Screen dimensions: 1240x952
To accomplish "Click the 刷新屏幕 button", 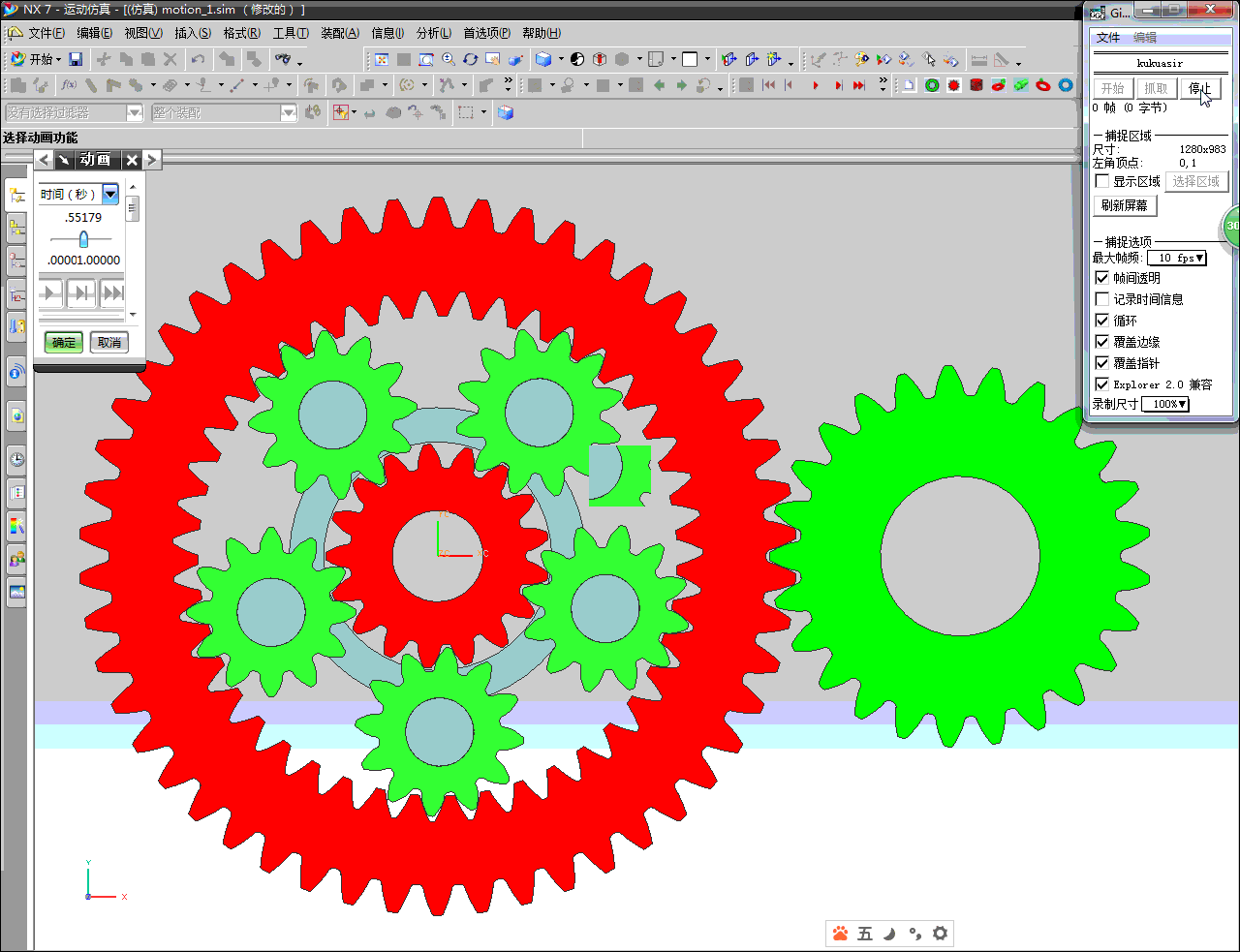I will pos(1125,205).
